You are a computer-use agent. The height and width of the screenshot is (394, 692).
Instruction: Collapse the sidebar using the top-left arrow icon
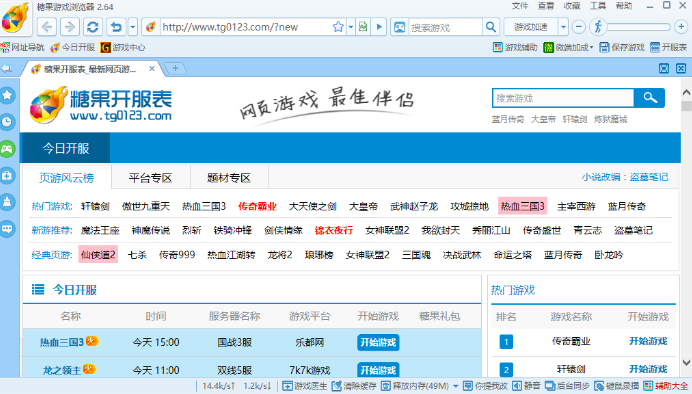pyautogui.click(x=7, y=68)
